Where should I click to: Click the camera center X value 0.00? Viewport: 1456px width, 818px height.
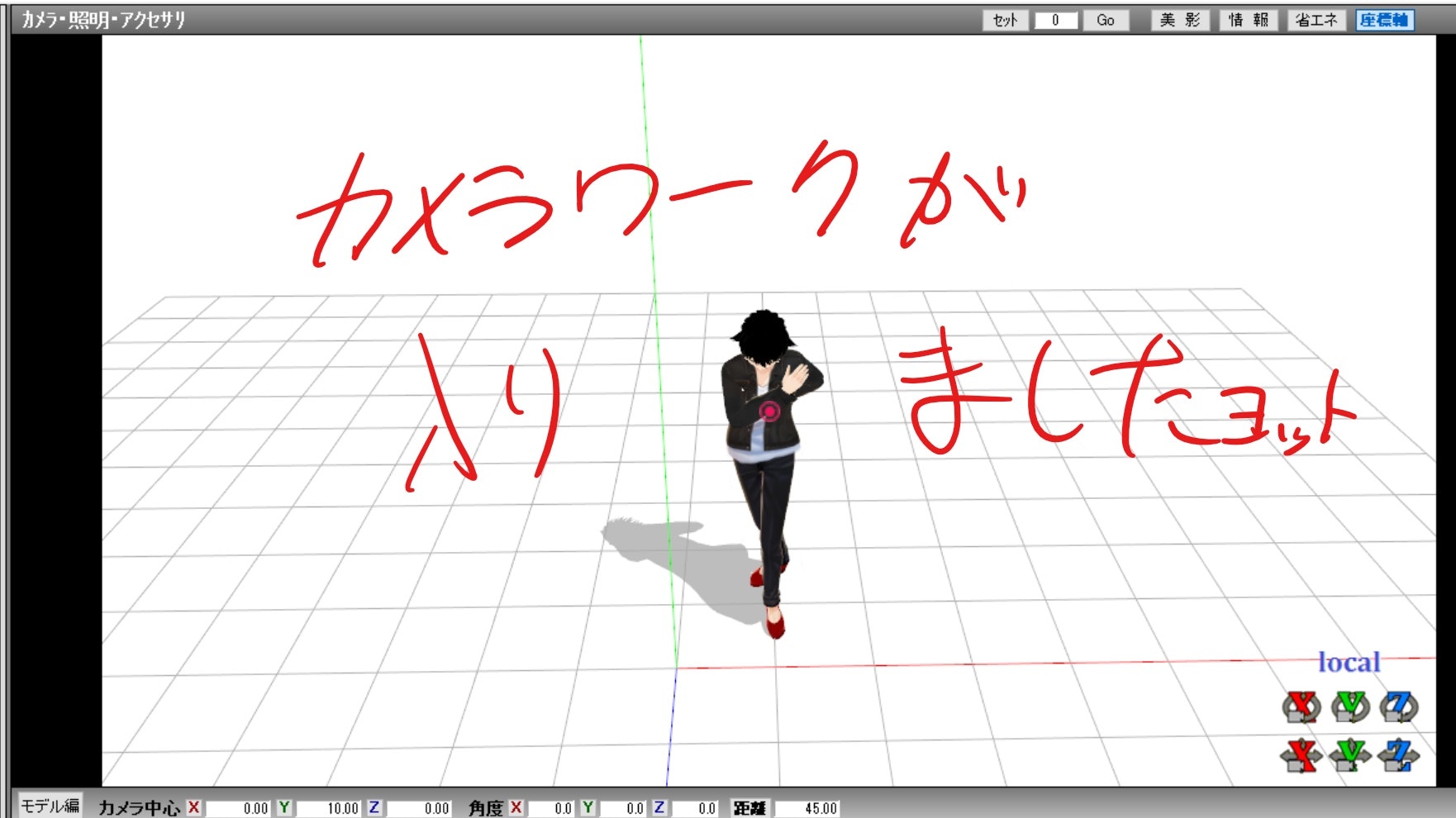click(238, 808)
